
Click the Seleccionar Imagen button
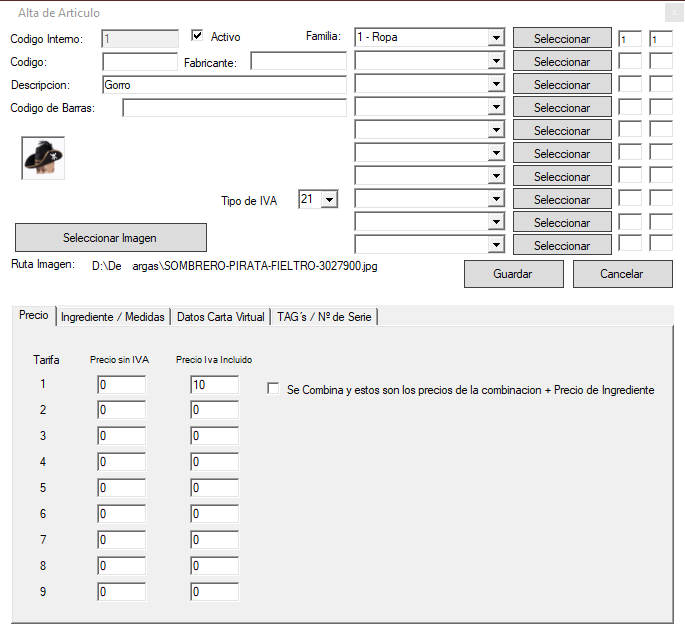(x=111, y=238)
